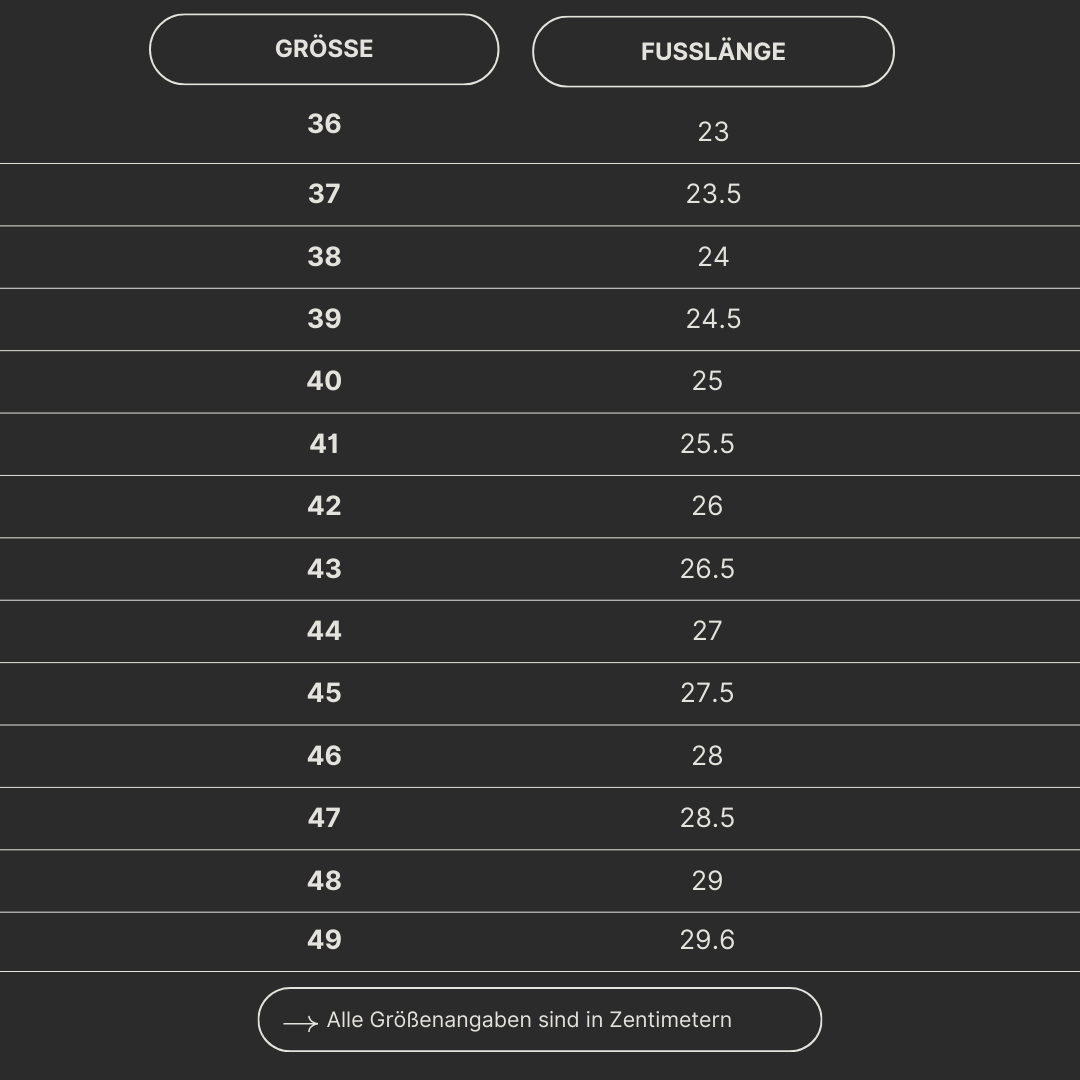
Task: Pick size 46 from the table
Action: pos(324,756)
